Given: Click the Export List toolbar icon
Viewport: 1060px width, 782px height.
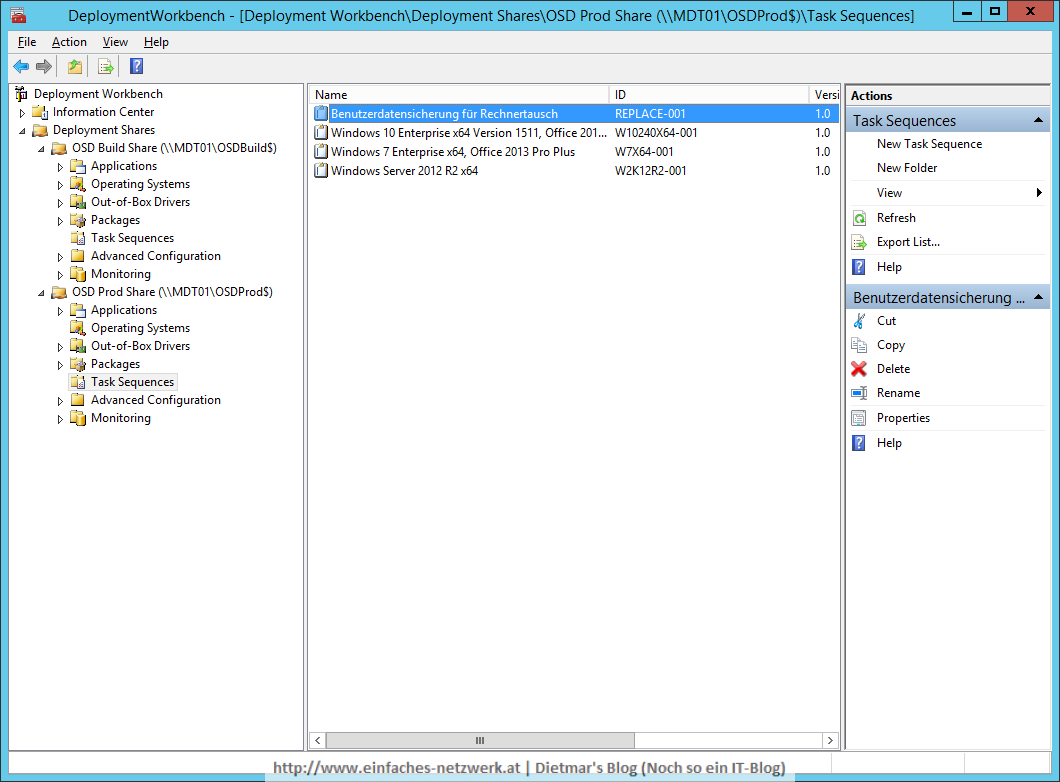Looking at the screenshot, I should tap(105, 66).
